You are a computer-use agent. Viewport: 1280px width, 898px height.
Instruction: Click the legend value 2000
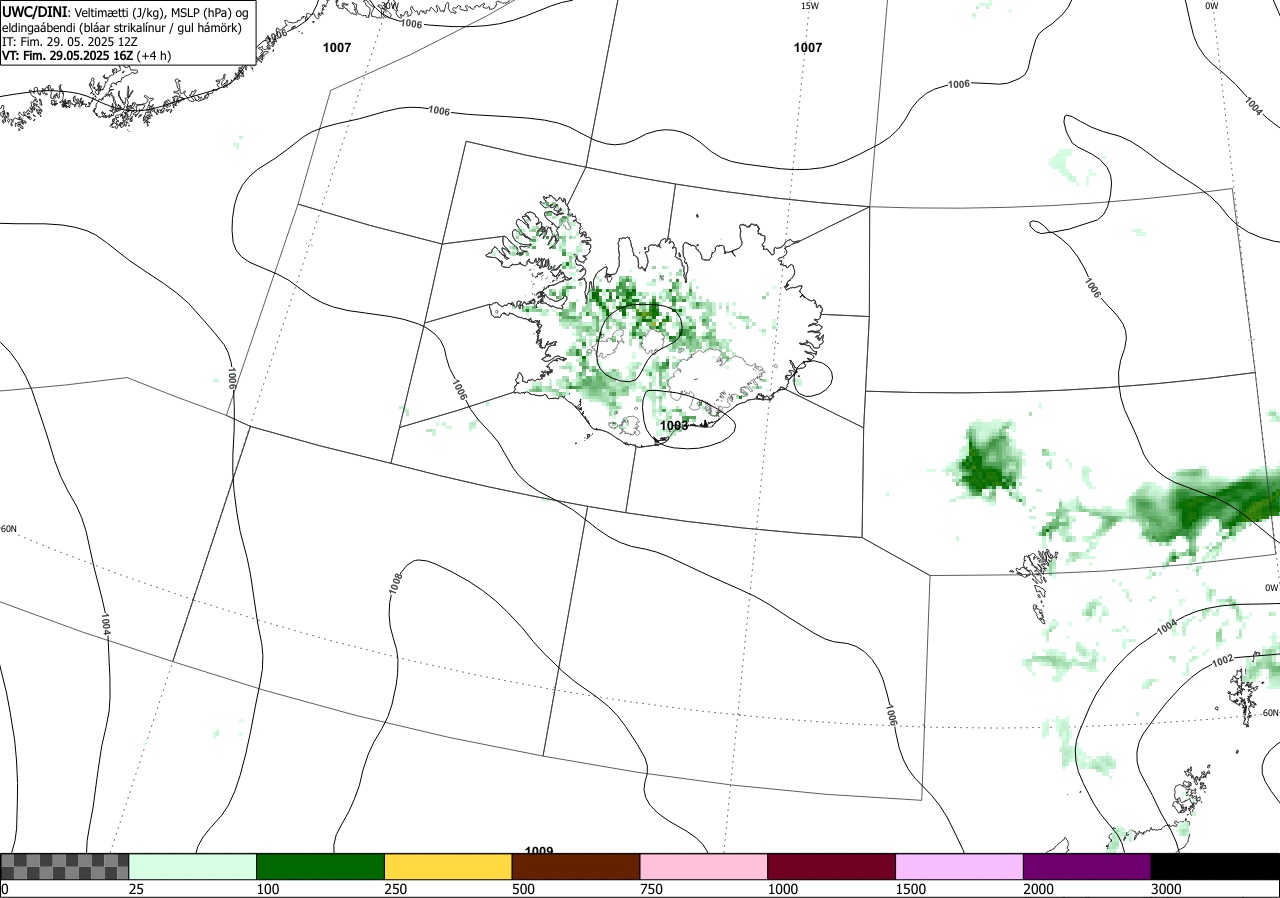pyautogui.click(x=1039, y=889)
